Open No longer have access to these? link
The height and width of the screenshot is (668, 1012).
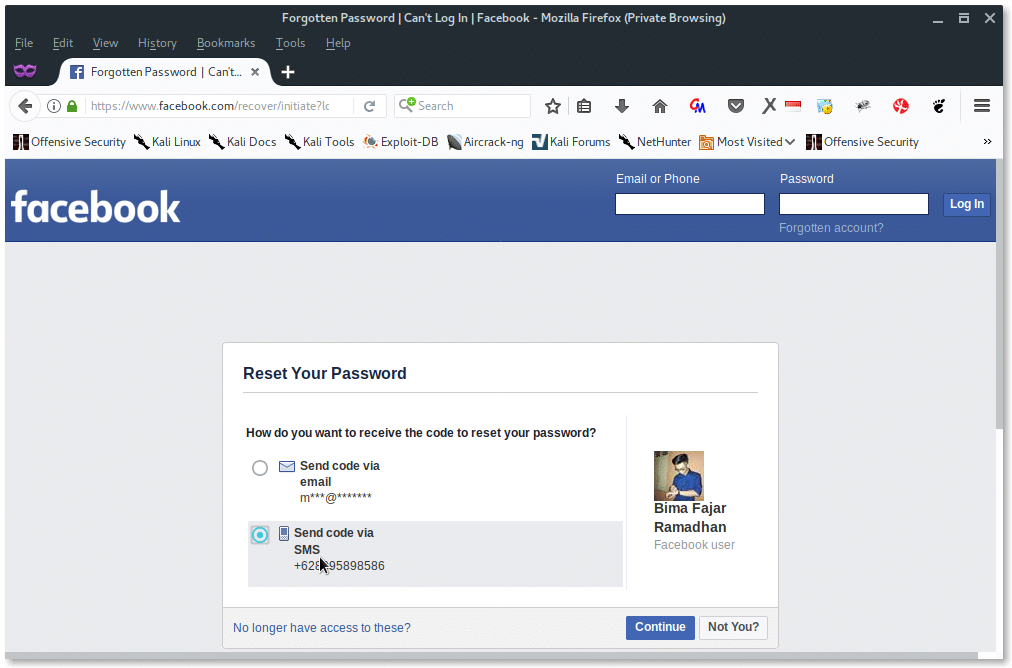pos(321,628)
